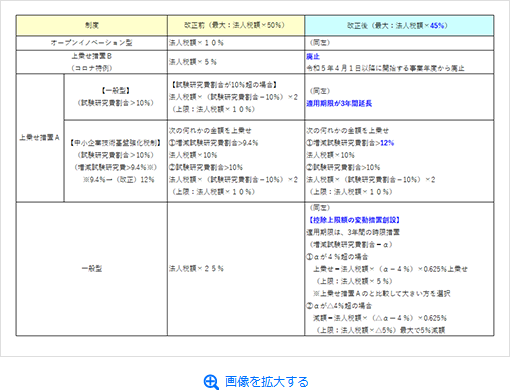Click the 法人税額×25% cell
Viewport: 510px width, 390px height.
[236, 269]
